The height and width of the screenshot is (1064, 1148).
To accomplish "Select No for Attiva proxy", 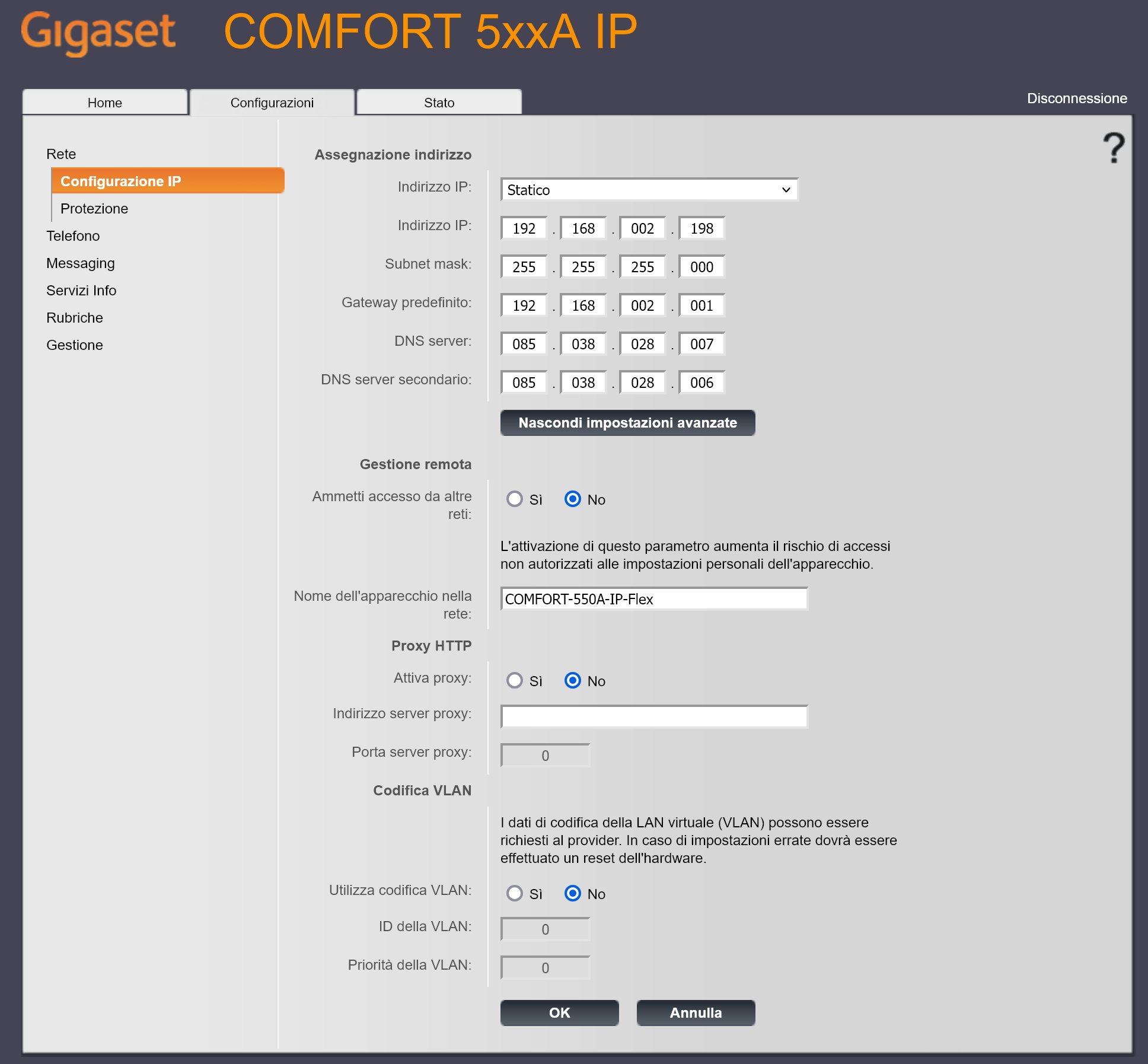I will point(572,680).
